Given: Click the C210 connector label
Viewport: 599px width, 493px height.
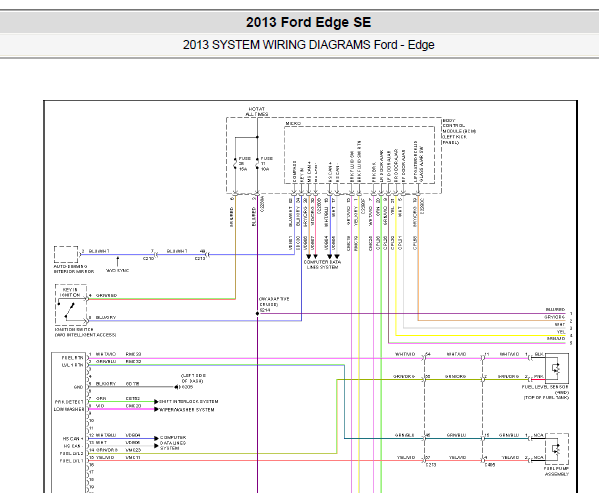Looking at the screenshot, I should click(x=148, y=259).
